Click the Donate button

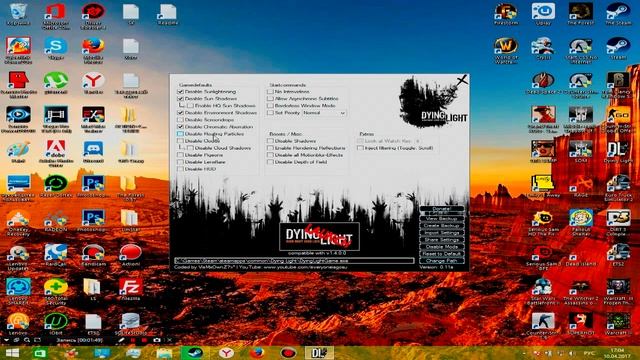click(x=442, y=209)
